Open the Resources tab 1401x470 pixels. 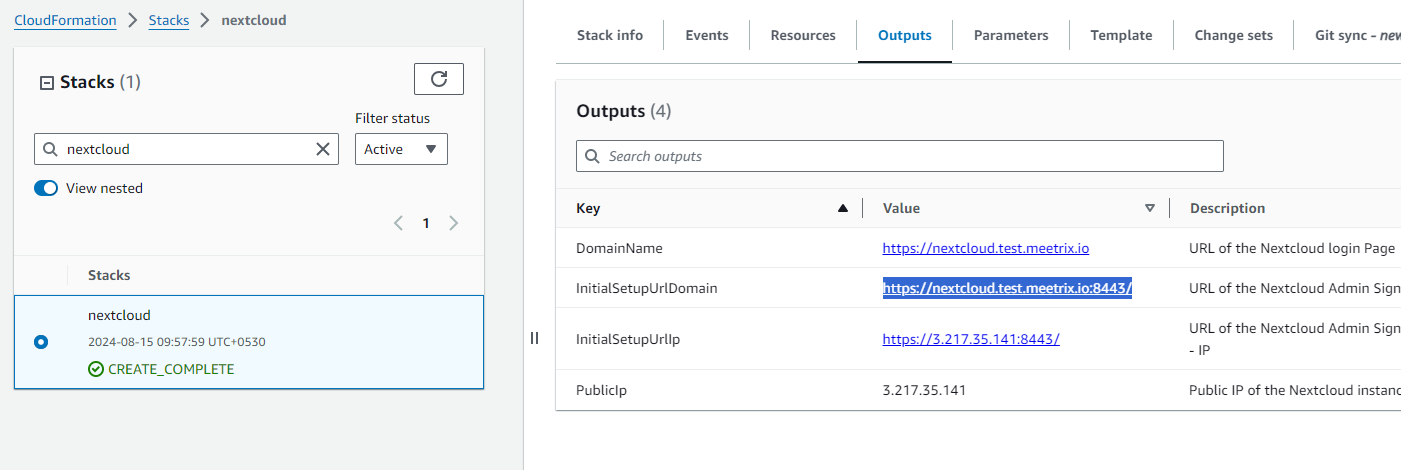point(803,35)
